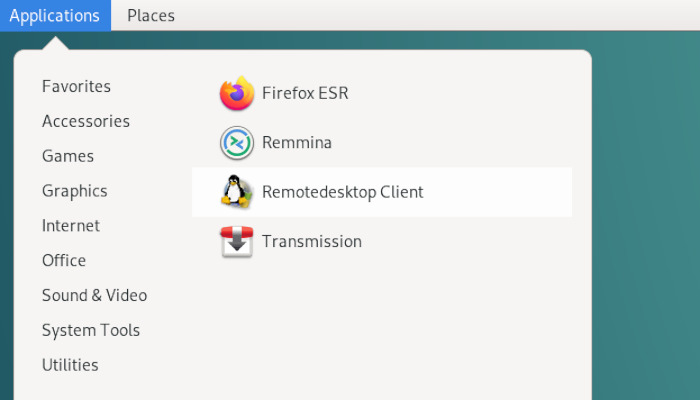Click the Remmina app icon
The width and height of the screenshot is (700, 400).
click(x=237, y=143)
